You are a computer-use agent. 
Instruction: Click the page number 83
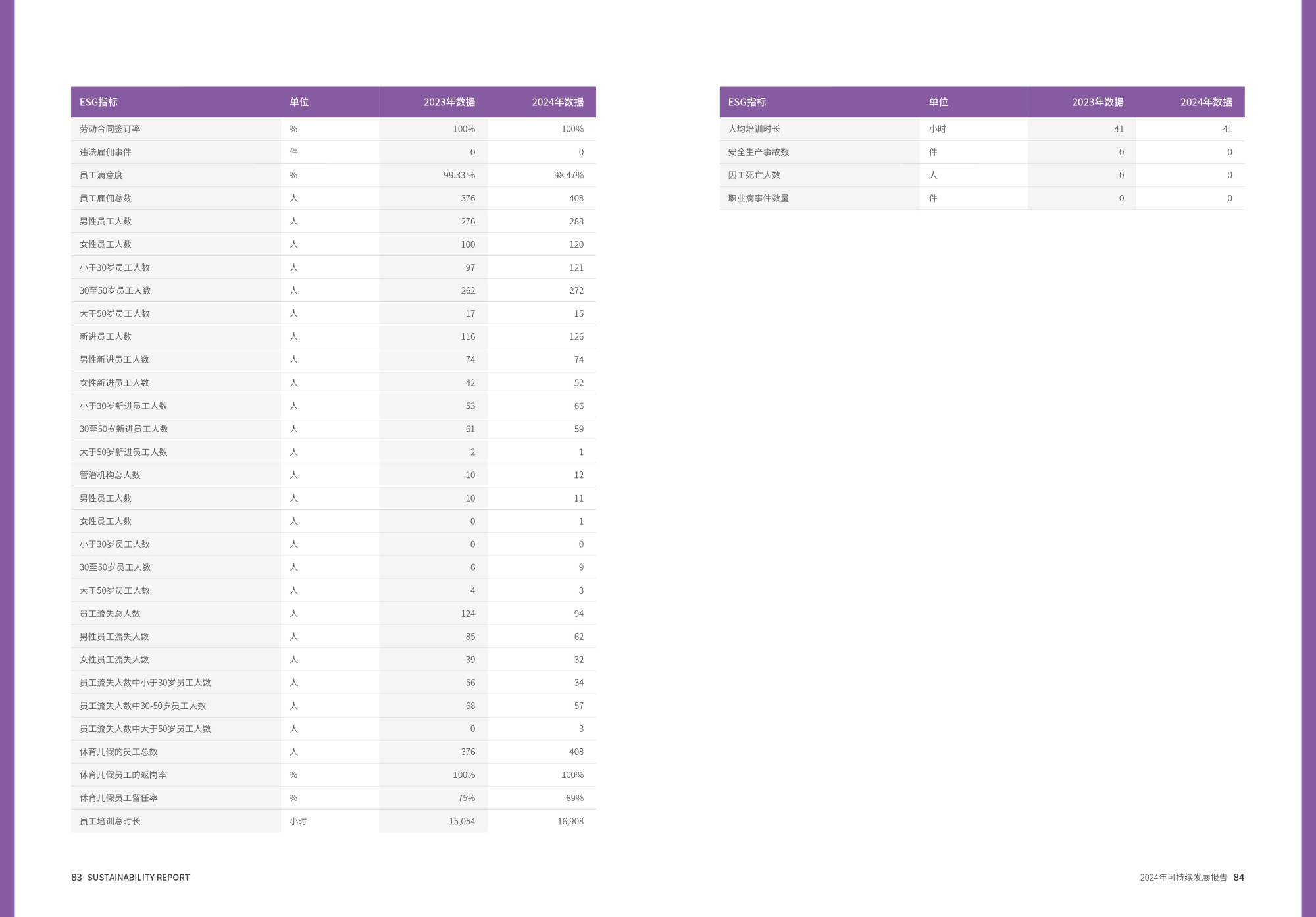[77, 878]
